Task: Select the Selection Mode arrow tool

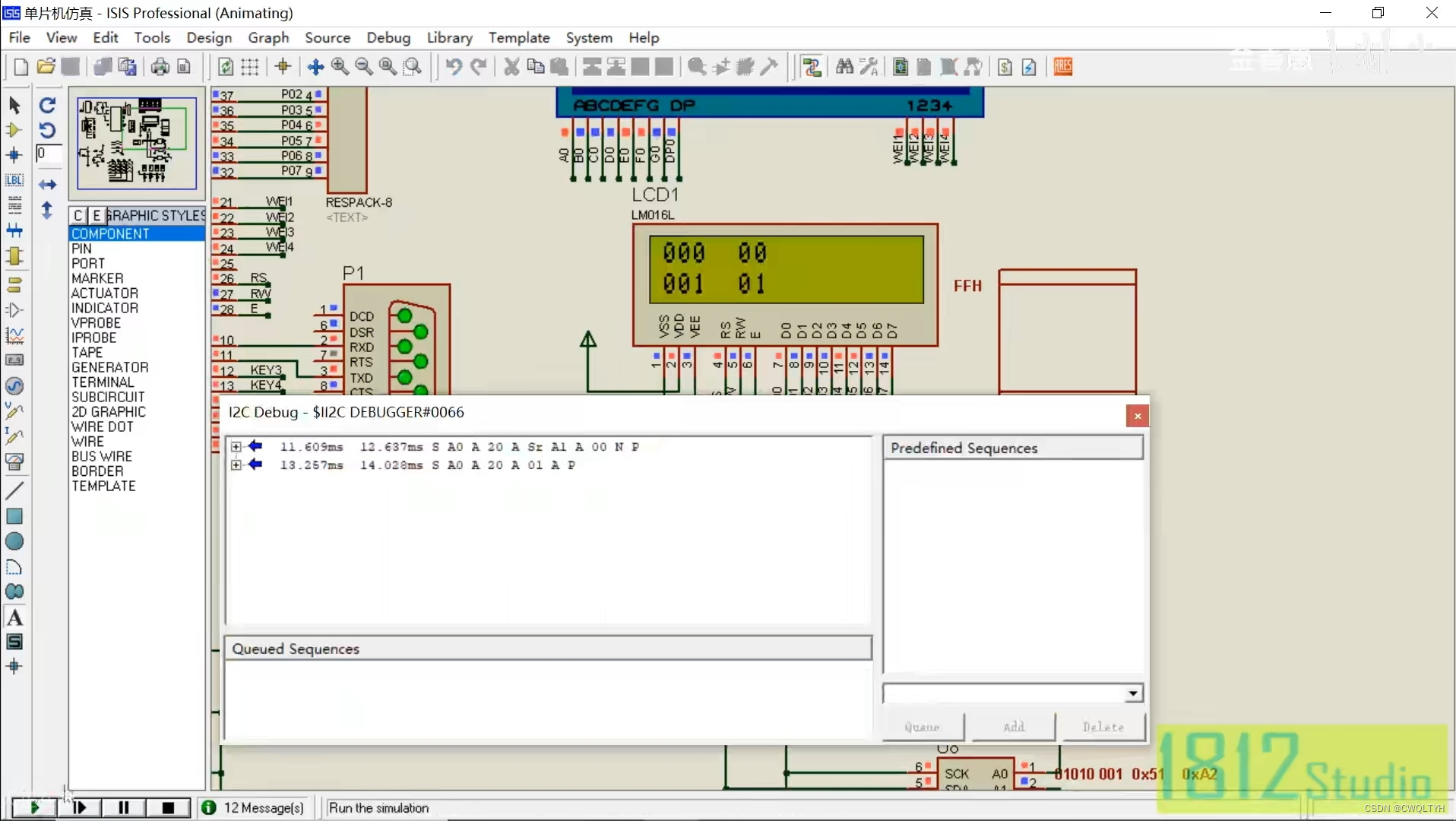Action: click(x=14, y=105)
